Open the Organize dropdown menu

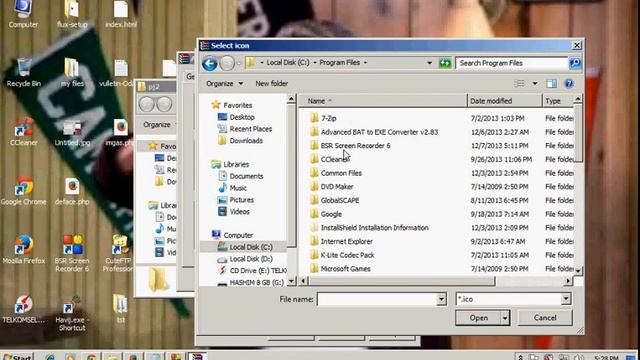(224, 83)
